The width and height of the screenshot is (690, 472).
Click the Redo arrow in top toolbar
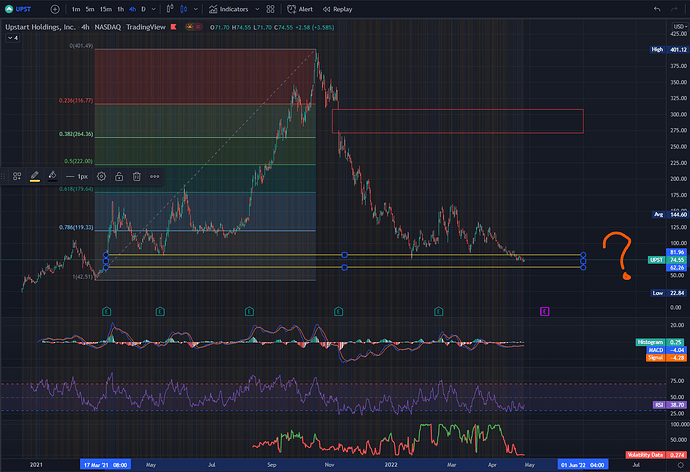pos(674,9)
